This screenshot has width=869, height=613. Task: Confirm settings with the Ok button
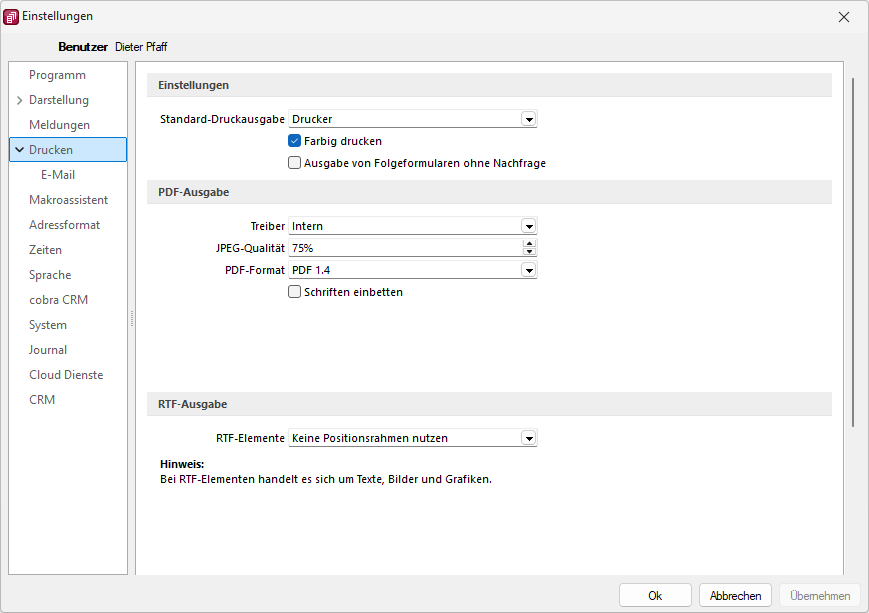pyautogui.click(x=655, y=596)
